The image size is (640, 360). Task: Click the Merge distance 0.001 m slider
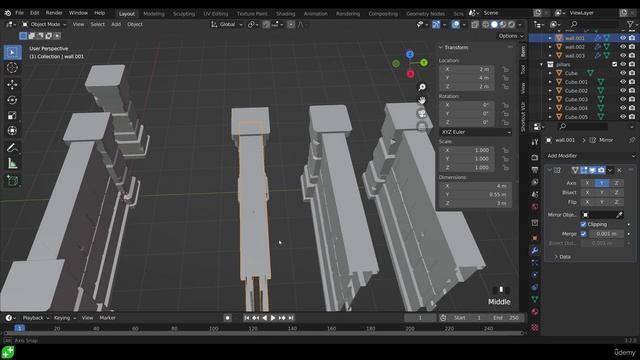(606, 234)
